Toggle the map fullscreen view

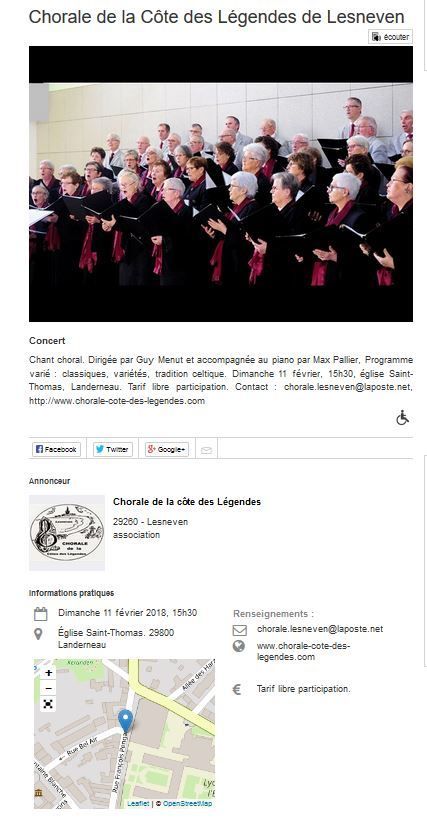(48, 704)
